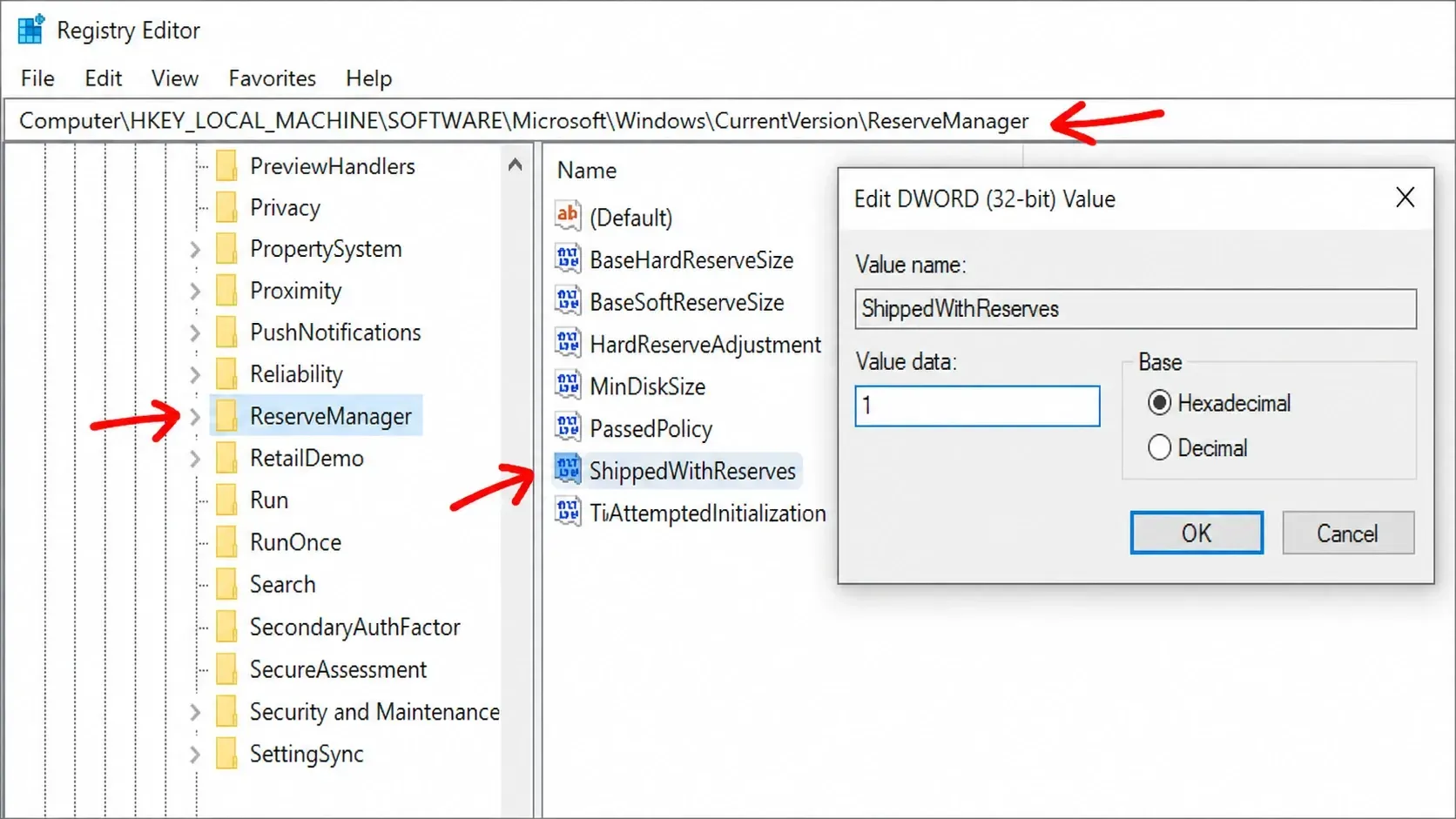Open the Favorites menu
The height and width of the screenshot is (819, 1456).
point(272,78)
